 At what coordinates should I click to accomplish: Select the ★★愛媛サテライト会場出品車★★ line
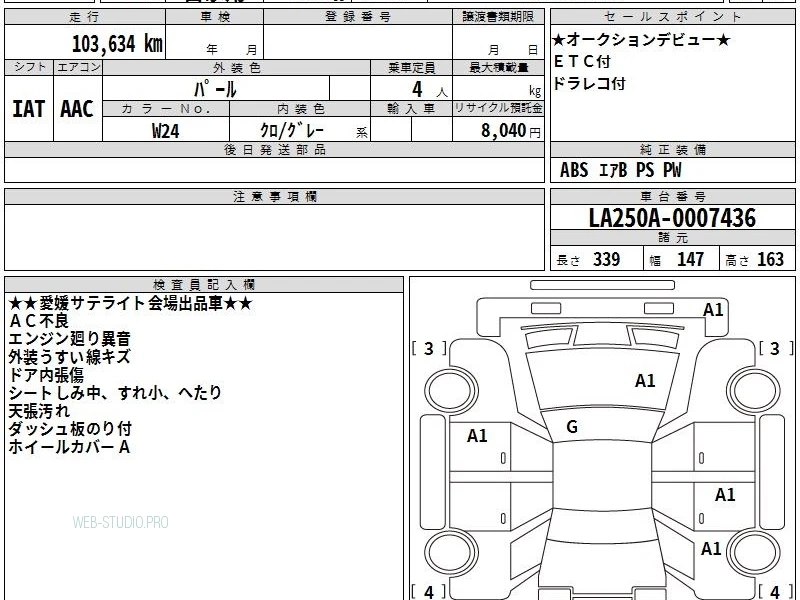(130, 303)
